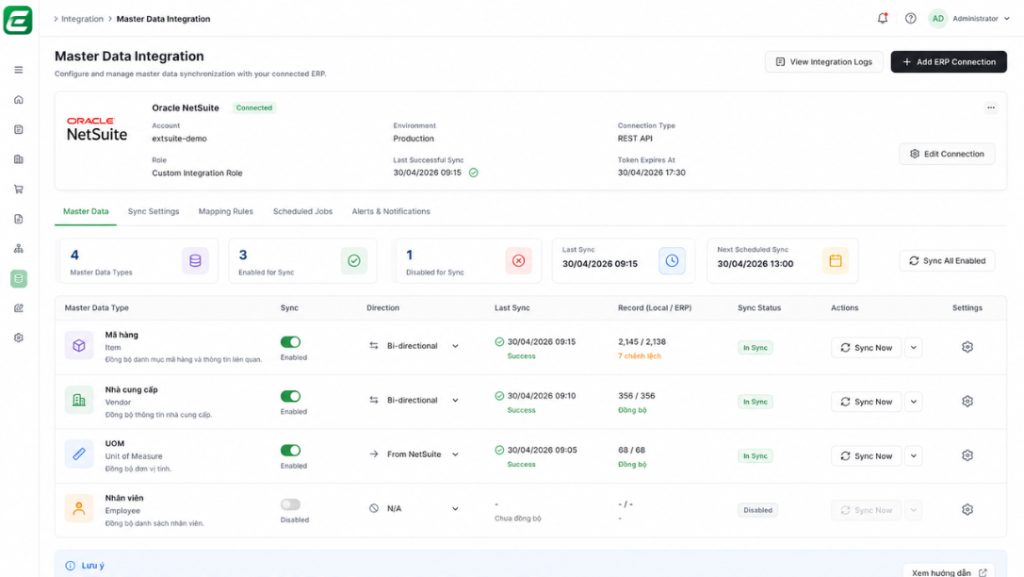Click Sync Now for Nhà cung cấp
Screen dimensions: 1024x577
coord(866,401)
